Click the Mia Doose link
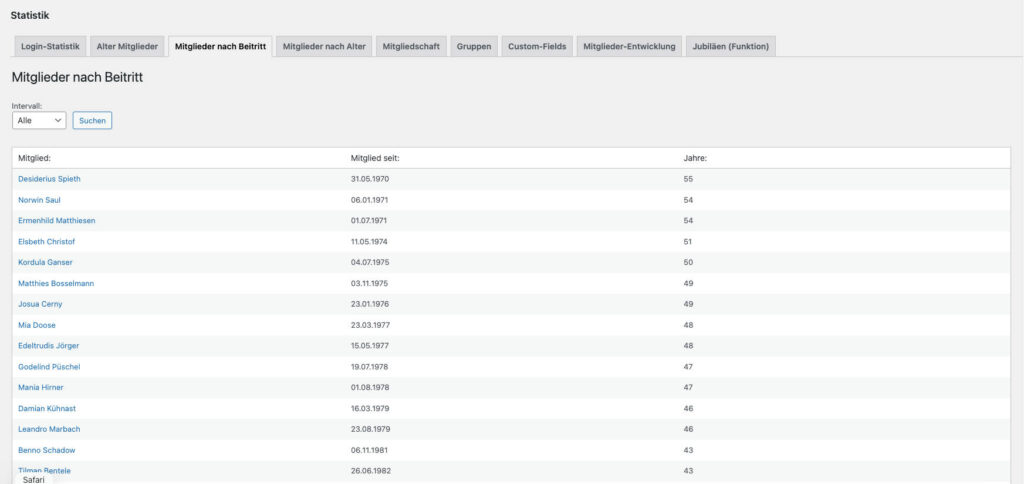Image resolution: width=1024 pixels, height=484 pixels. [37, 325]
